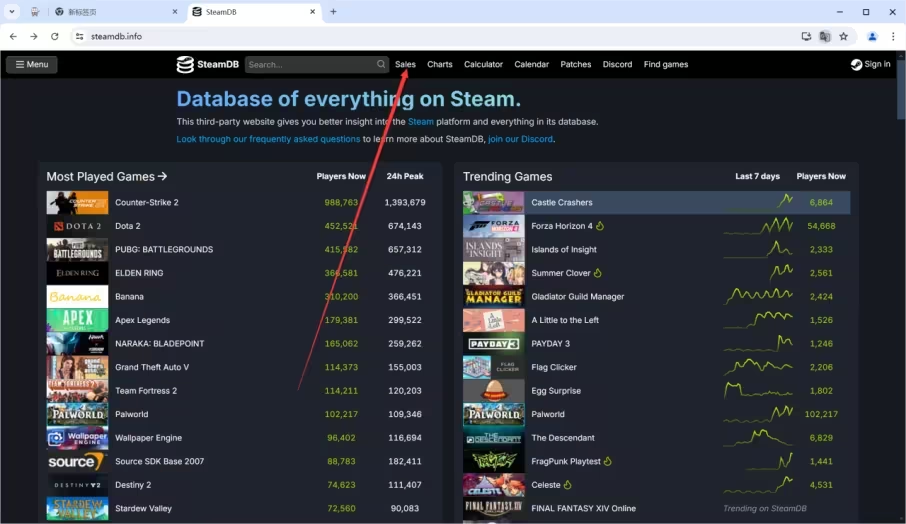
Task: Open Islands of Insight trending entry
Action: (x=564, y=250)
